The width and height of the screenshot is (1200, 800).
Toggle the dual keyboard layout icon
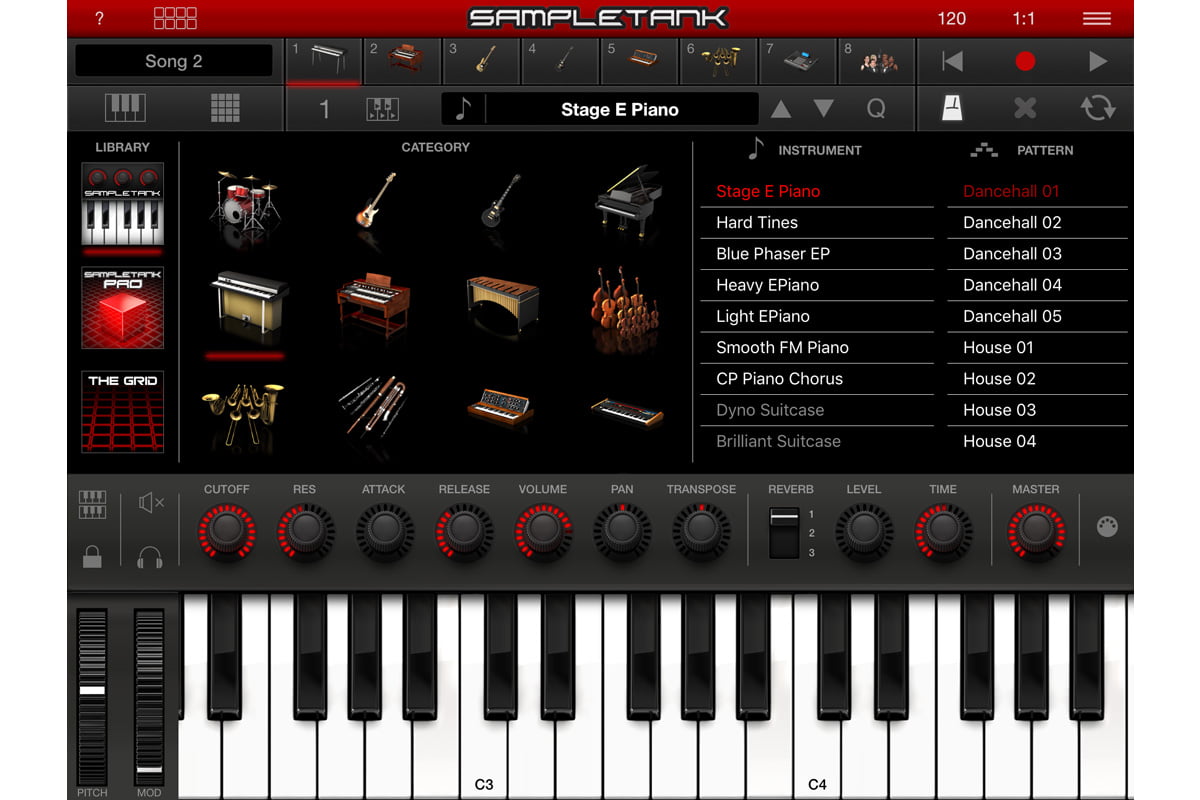pyautogui.click(x=92, y=505)
